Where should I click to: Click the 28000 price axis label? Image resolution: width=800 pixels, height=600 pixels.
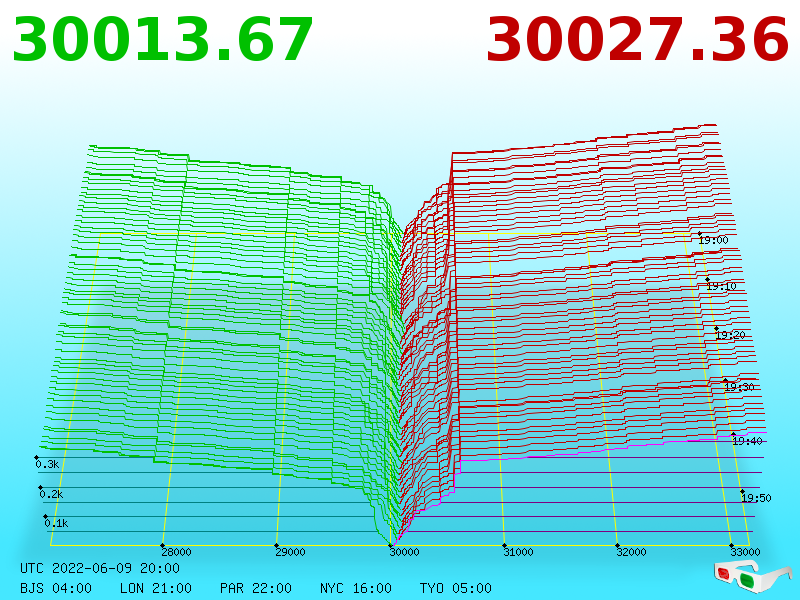[176, 552]
